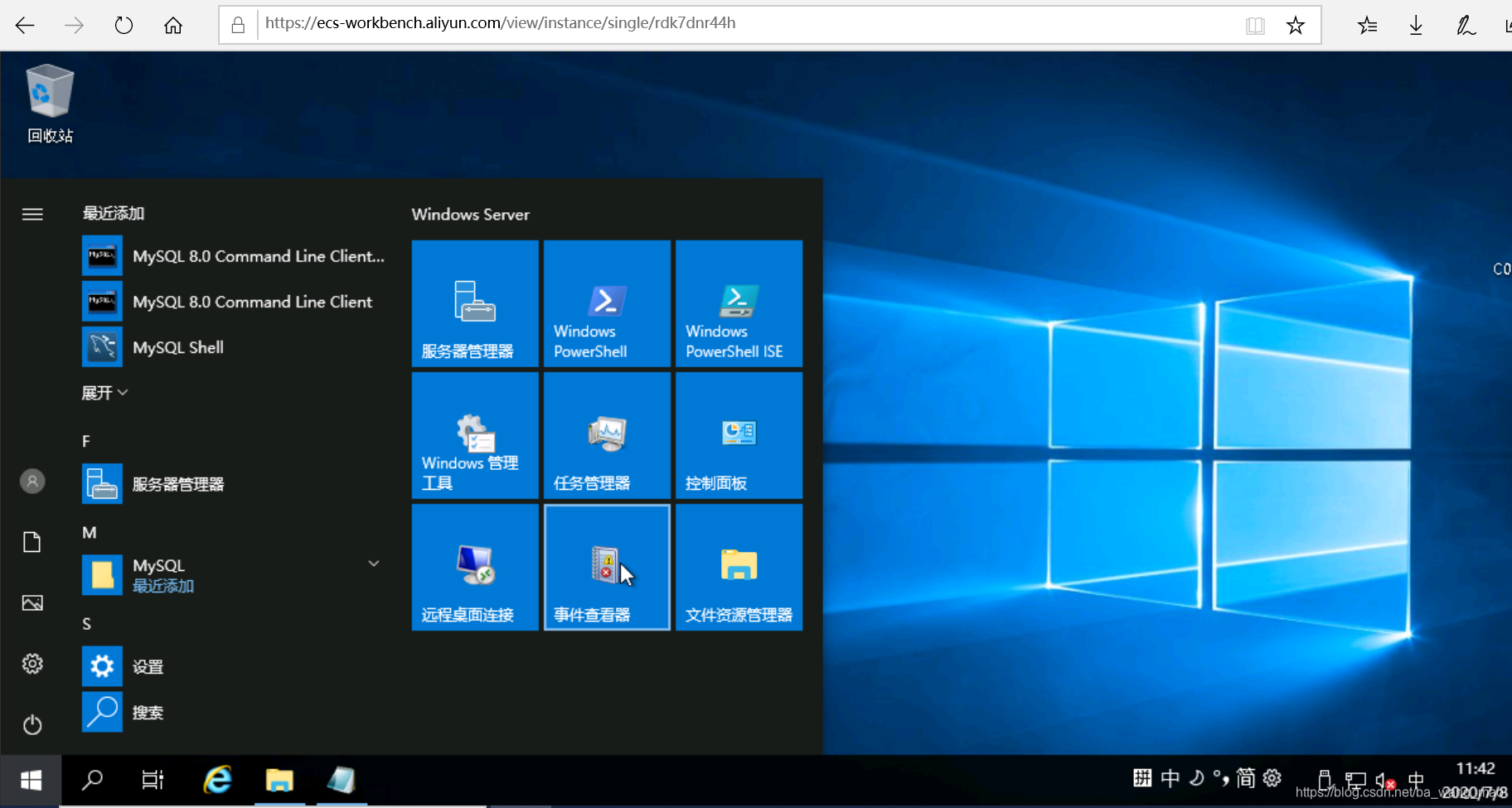The width and height of the screenshot is (1512, 808).
Task: Open the 控制面板 tile
Action: 739,435
